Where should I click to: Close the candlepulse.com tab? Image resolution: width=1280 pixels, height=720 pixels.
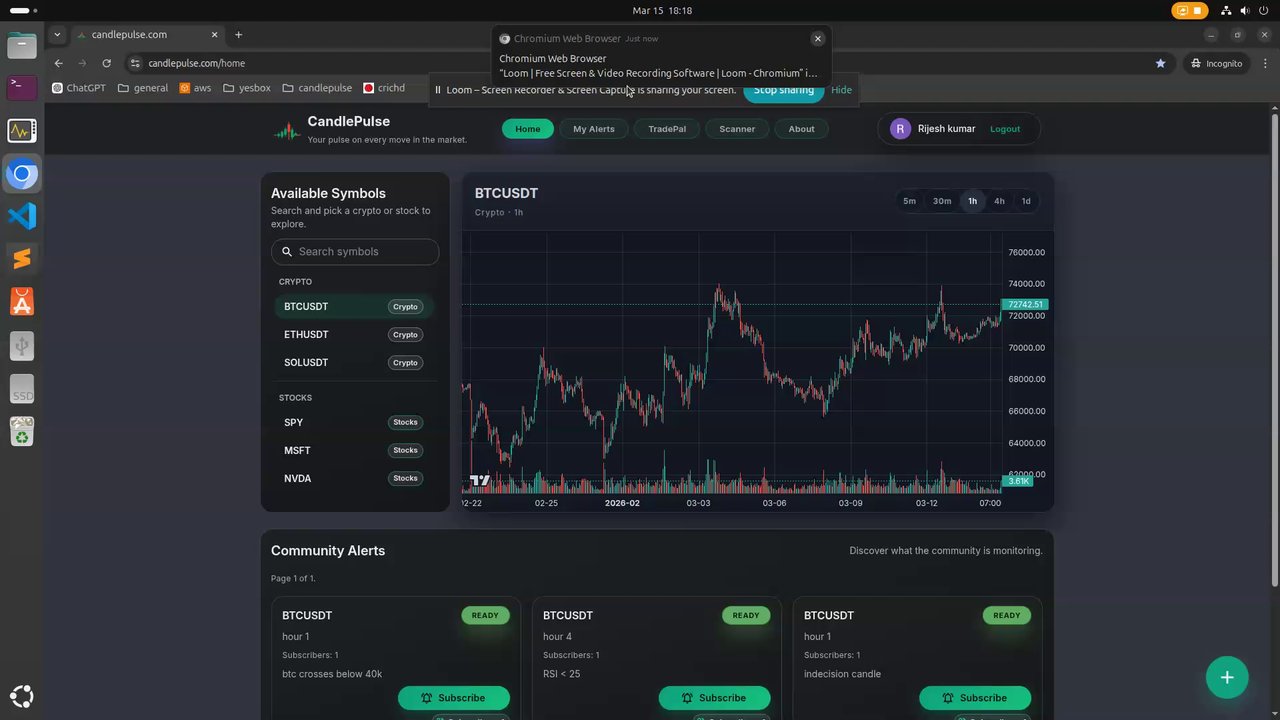(214, 35)
